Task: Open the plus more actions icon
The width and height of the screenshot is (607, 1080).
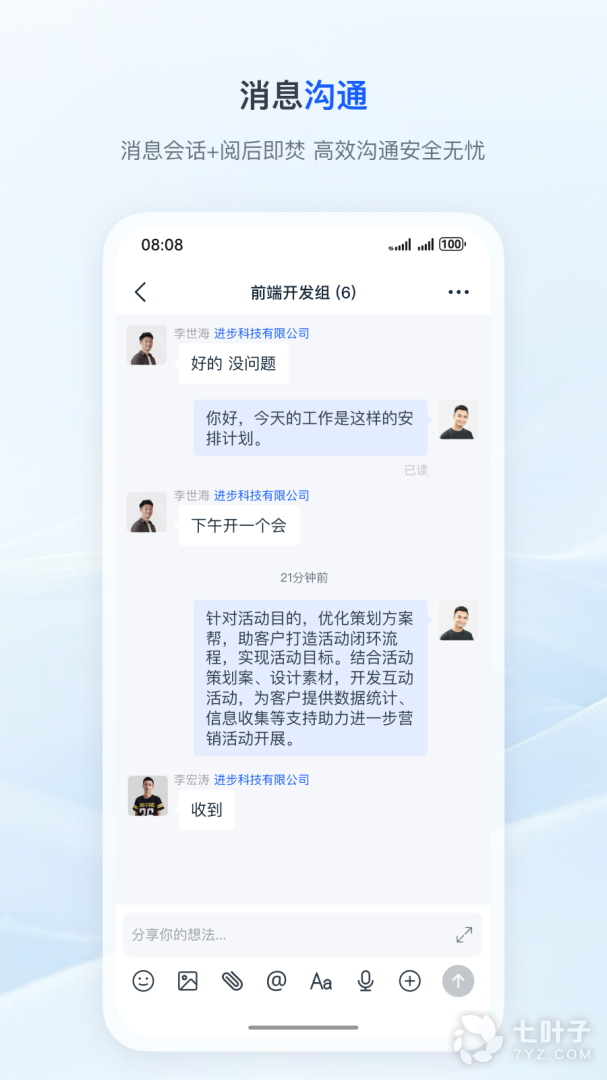Action: (x=410, y=981)
